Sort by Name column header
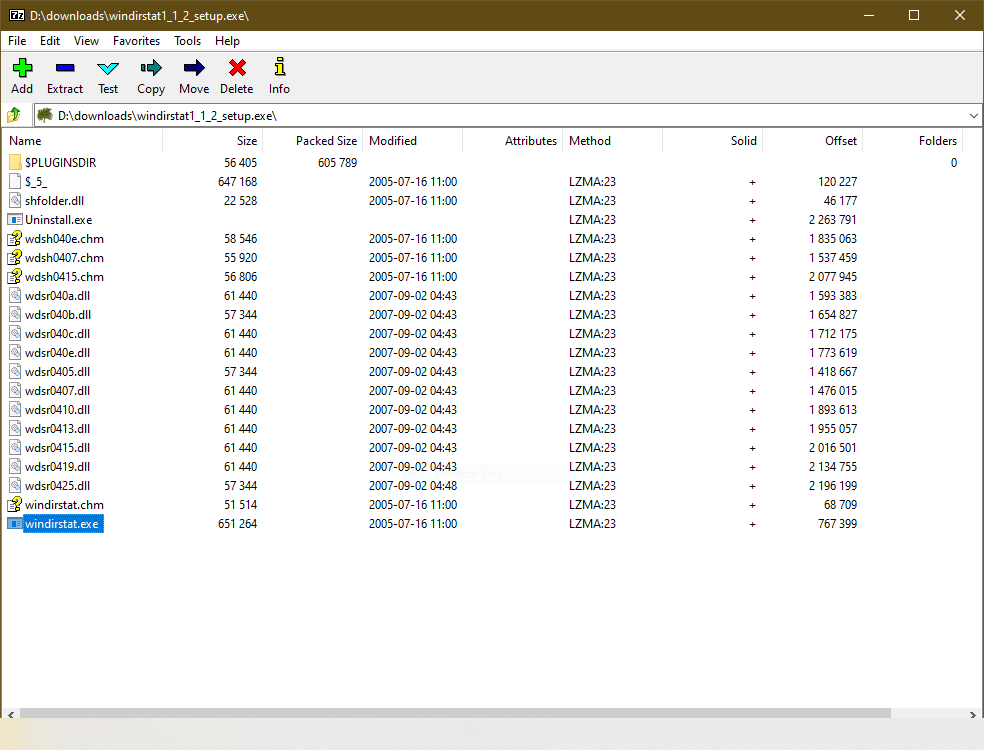 pos(82,141)
